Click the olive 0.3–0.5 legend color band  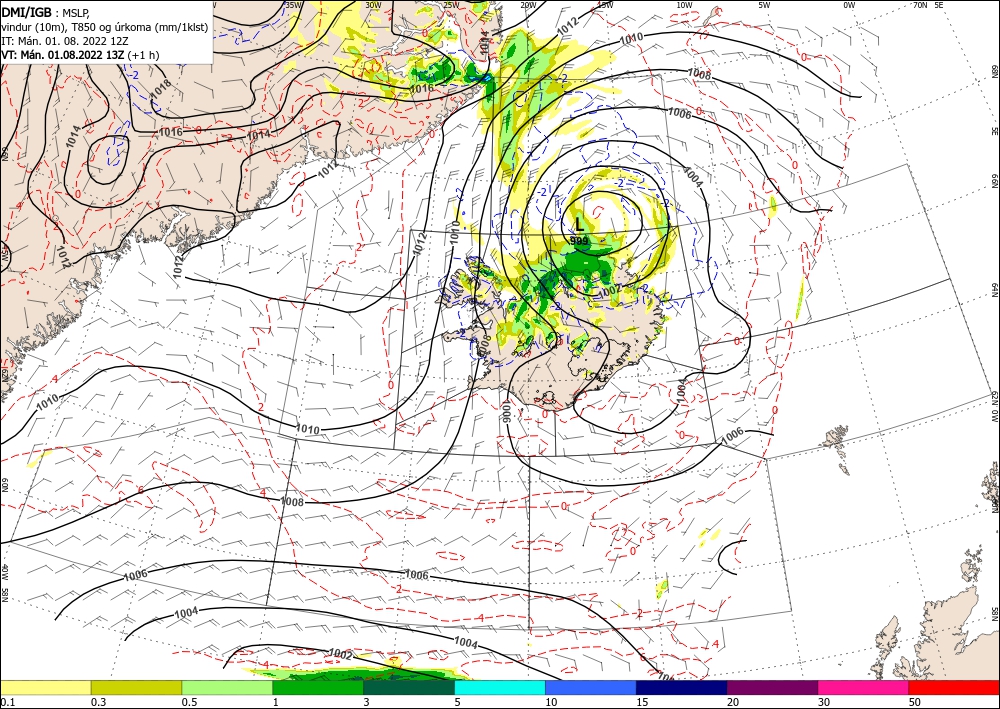click(x=136, y=687)
